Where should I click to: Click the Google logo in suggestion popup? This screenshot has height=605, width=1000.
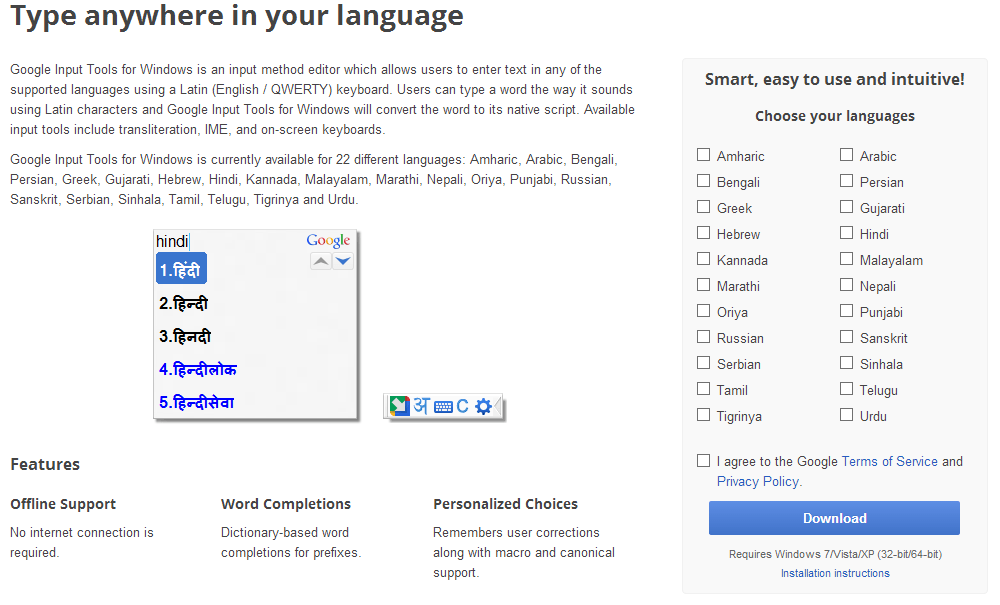328,240
